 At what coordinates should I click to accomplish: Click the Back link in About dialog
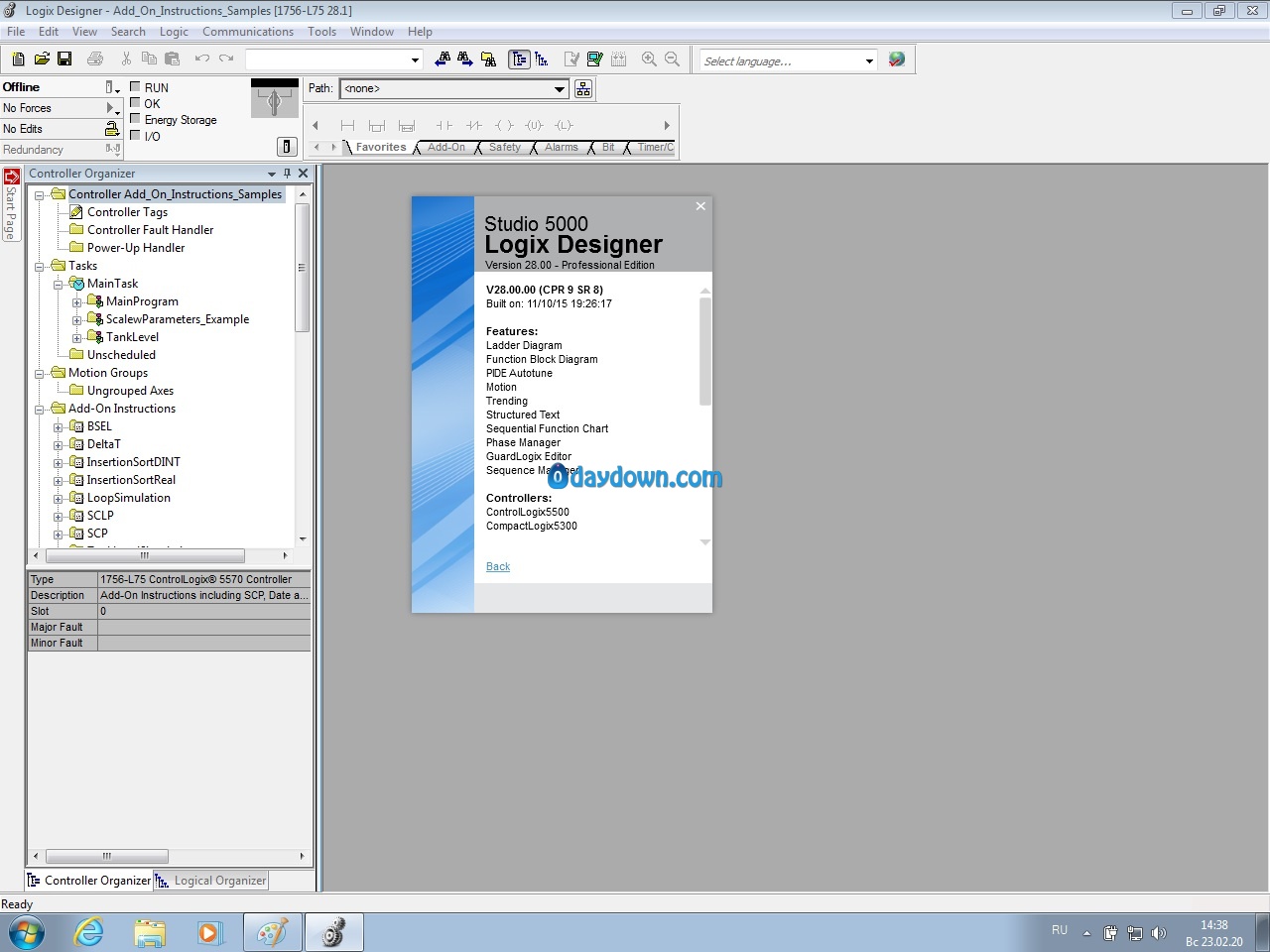pyautogui.click(x=498, y=567)
